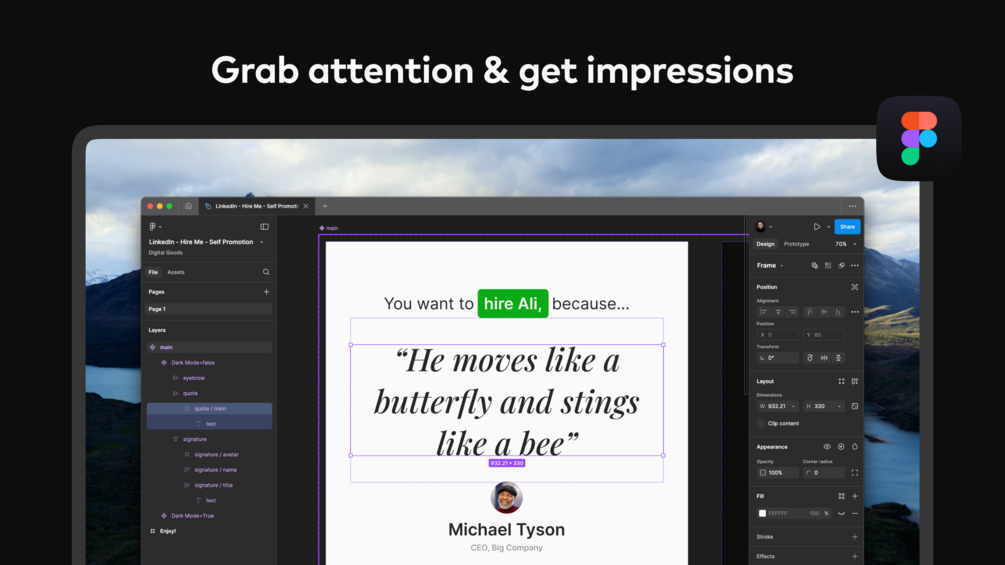Switch to the Prototype tab
1005x565 pixels.
[796, 244]
